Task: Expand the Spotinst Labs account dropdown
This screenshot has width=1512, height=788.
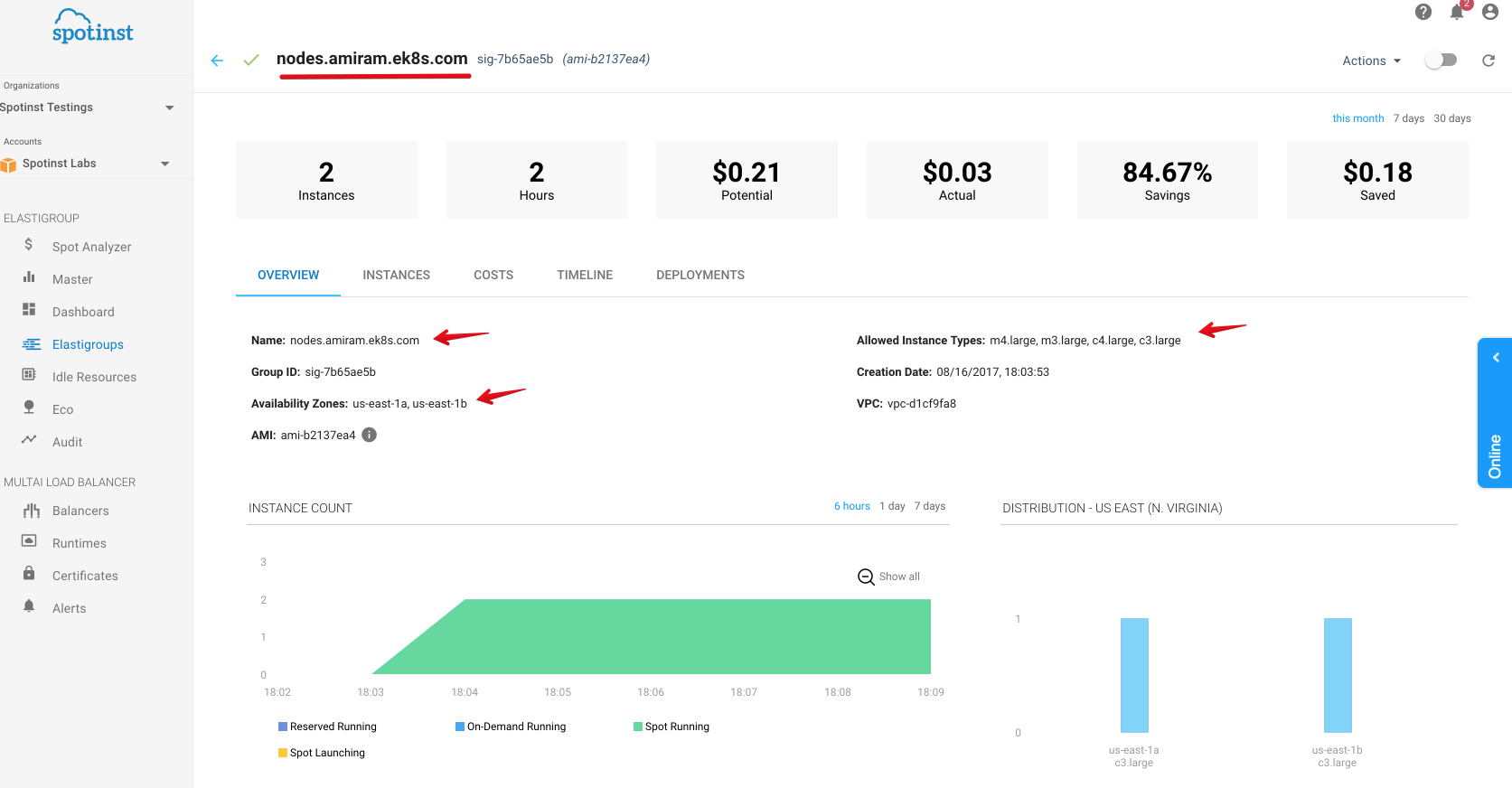Action: (x=164, y=164)
